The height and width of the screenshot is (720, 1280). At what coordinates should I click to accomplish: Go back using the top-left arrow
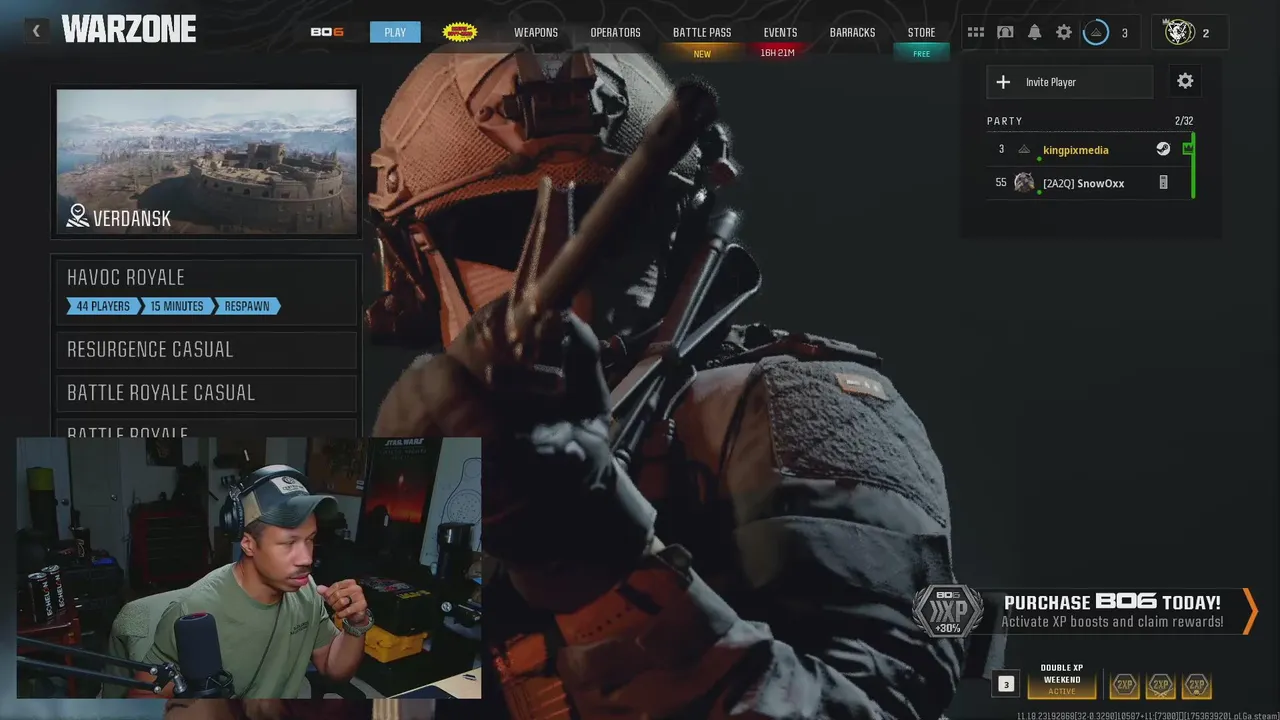click(36, 31)
